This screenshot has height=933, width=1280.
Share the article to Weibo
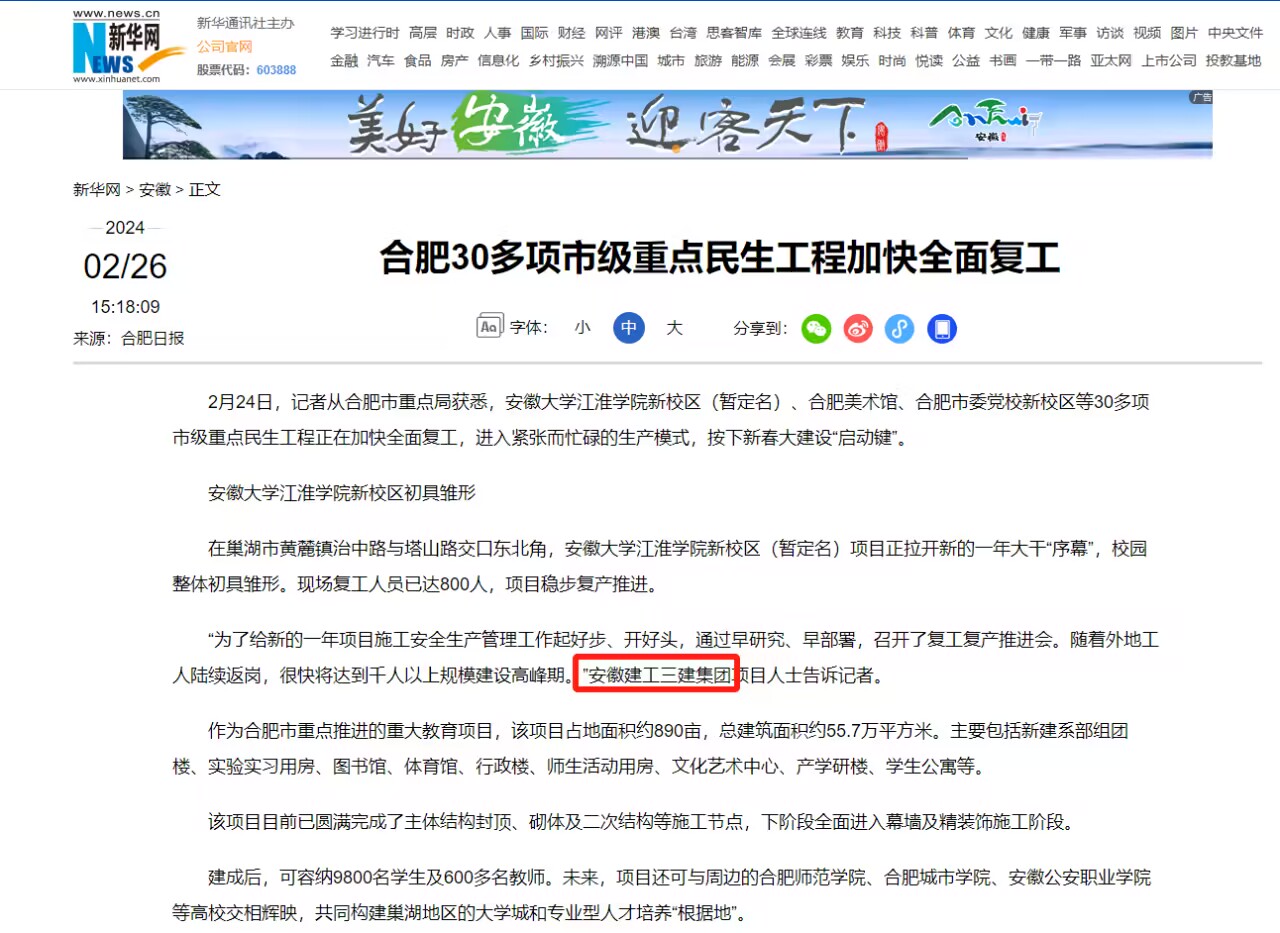pos(857,329)
